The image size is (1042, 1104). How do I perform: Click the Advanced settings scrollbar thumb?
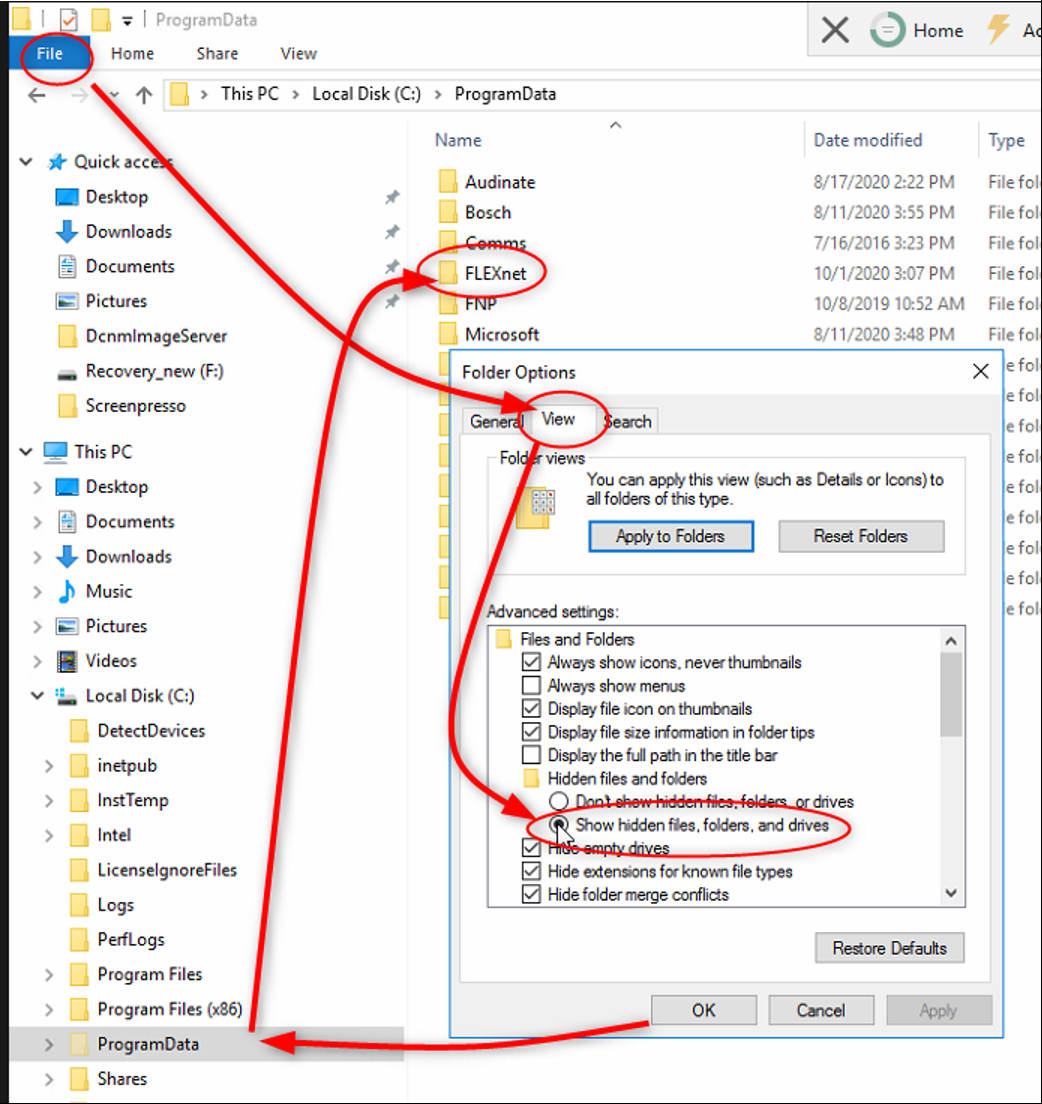click(x=951, y=694)
